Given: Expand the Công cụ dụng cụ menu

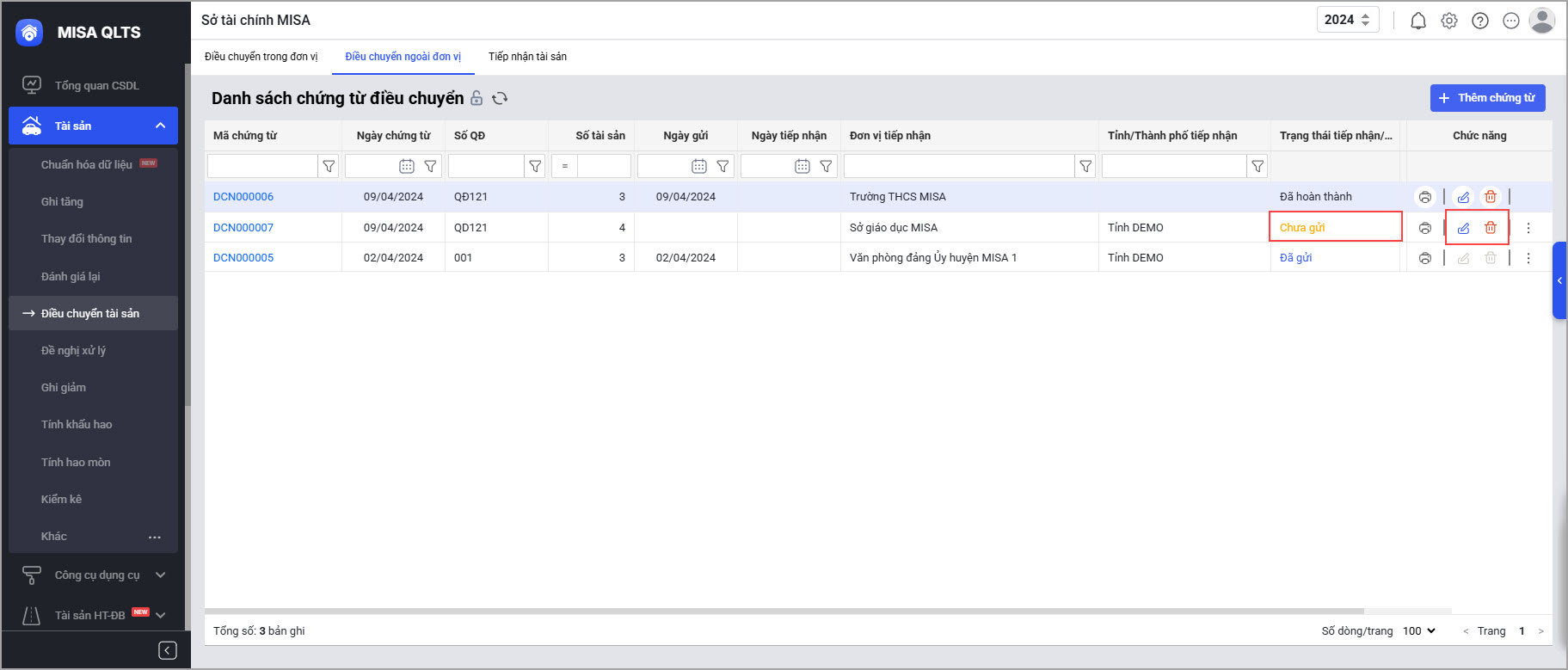Looking at the screenshot, I should tap(160, 575).
